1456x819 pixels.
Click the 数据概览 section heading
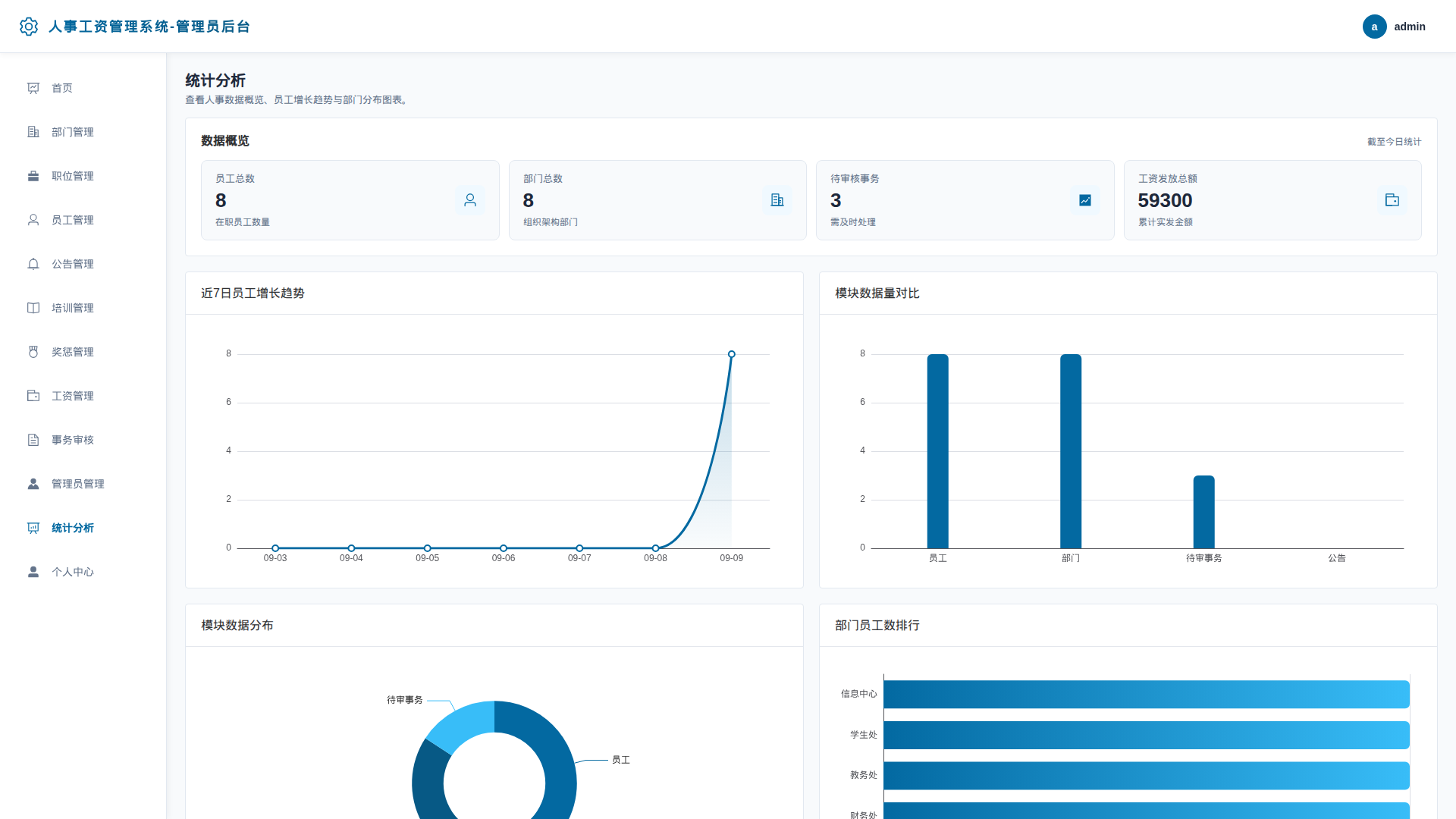pos(225,141)
